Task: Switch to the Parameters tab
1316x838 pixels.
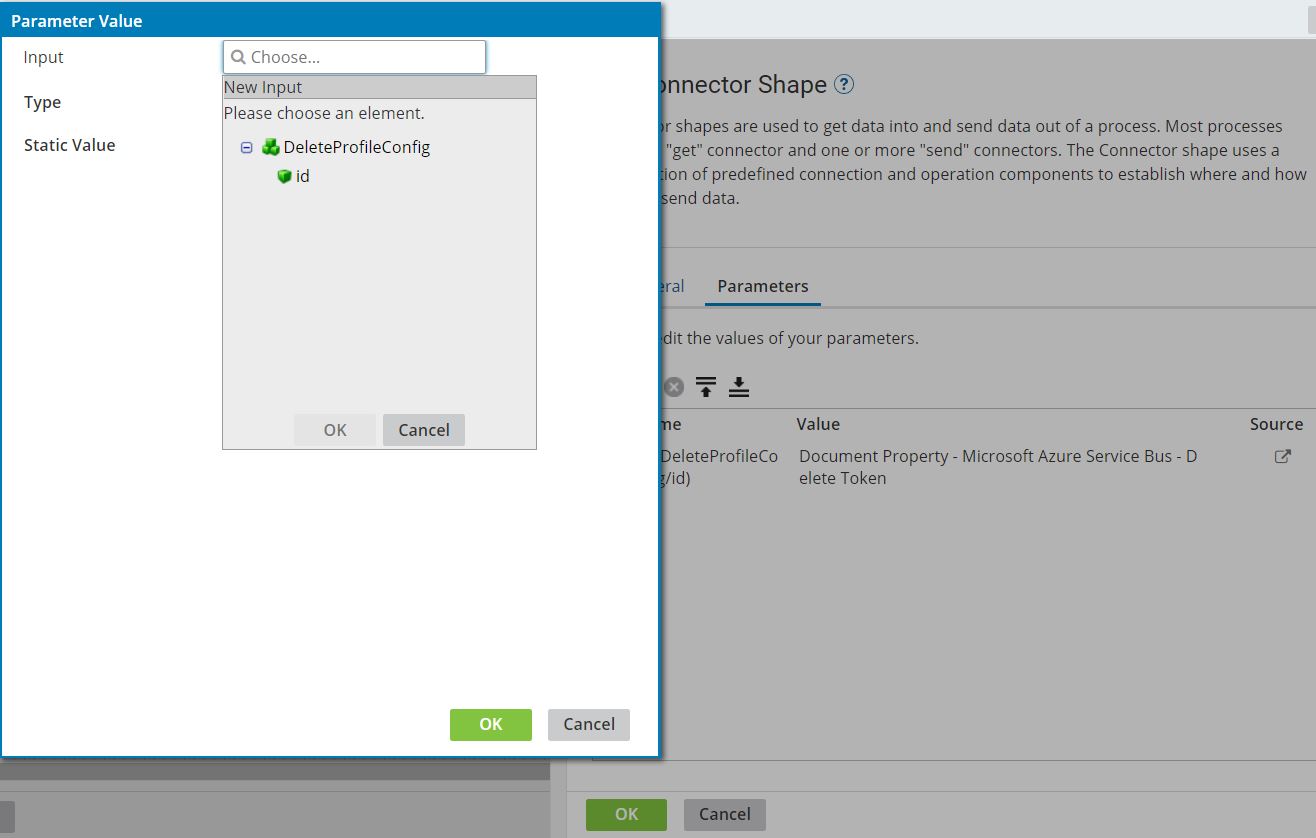Action: (762, 286)
